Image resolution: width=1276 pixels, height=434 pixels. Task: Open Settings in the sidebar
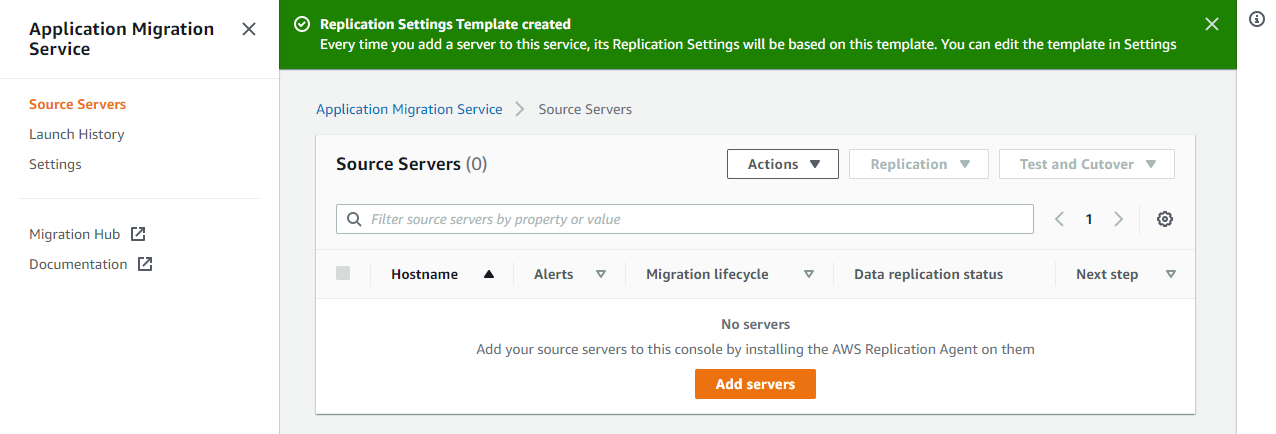click(55, 164)
